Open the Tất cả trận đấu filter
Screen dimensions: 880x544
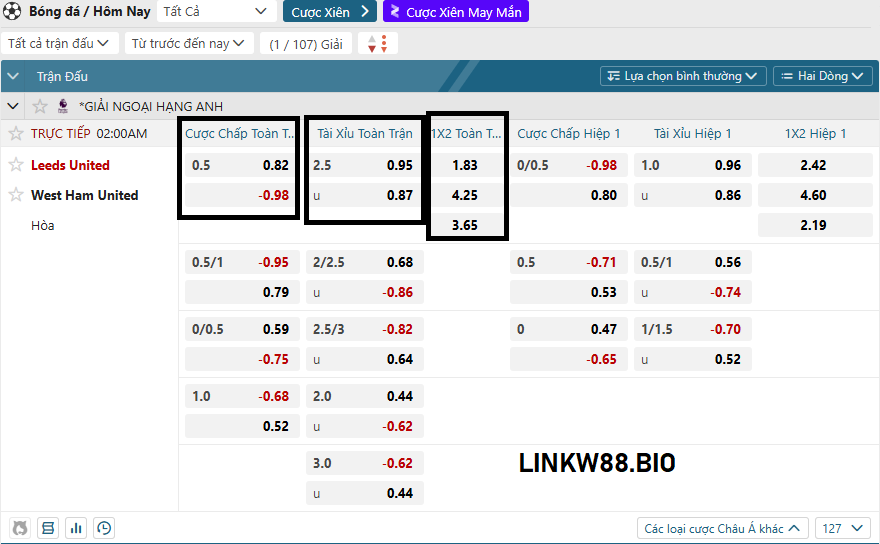(x=59, y=44)
